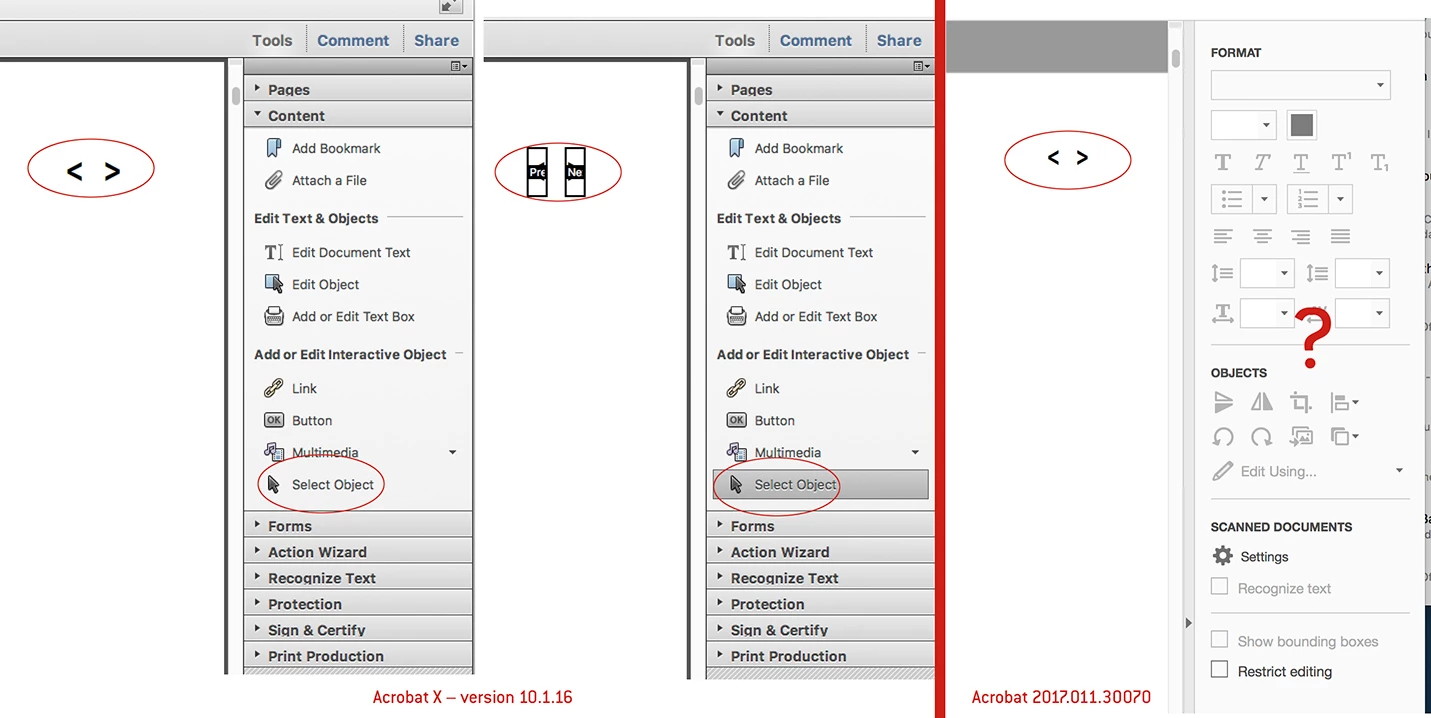Expand Recognize Text in the left panel
The height and width of the screenshot is (718, 1431).
click(x=358, y=577)
